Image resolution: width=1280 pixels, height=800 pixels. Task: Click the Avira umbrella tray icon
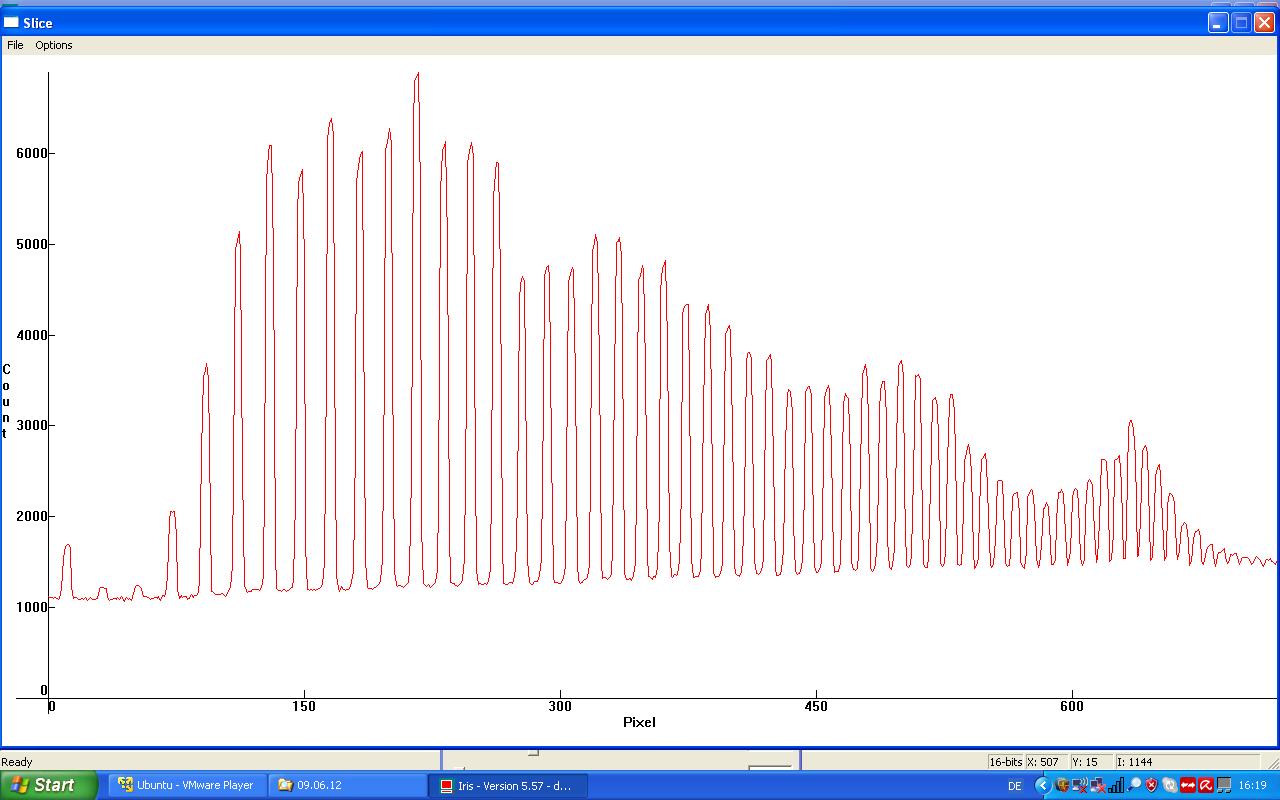coord(1206,786)
